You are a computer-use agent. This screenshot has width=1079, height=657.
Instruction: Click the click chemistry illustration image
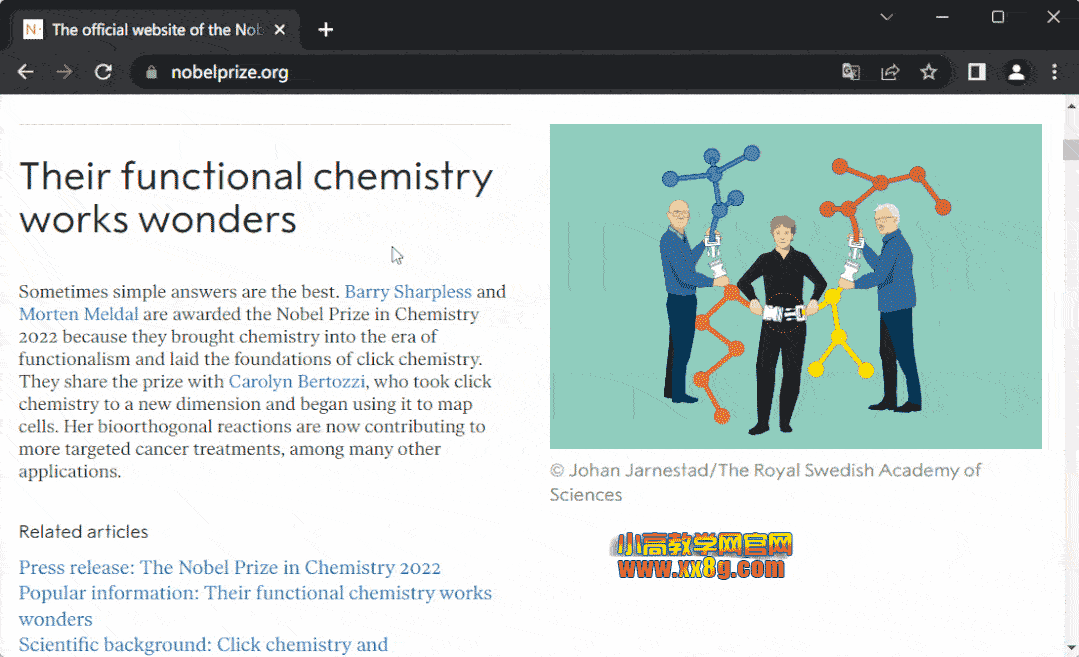click(795, 286)
